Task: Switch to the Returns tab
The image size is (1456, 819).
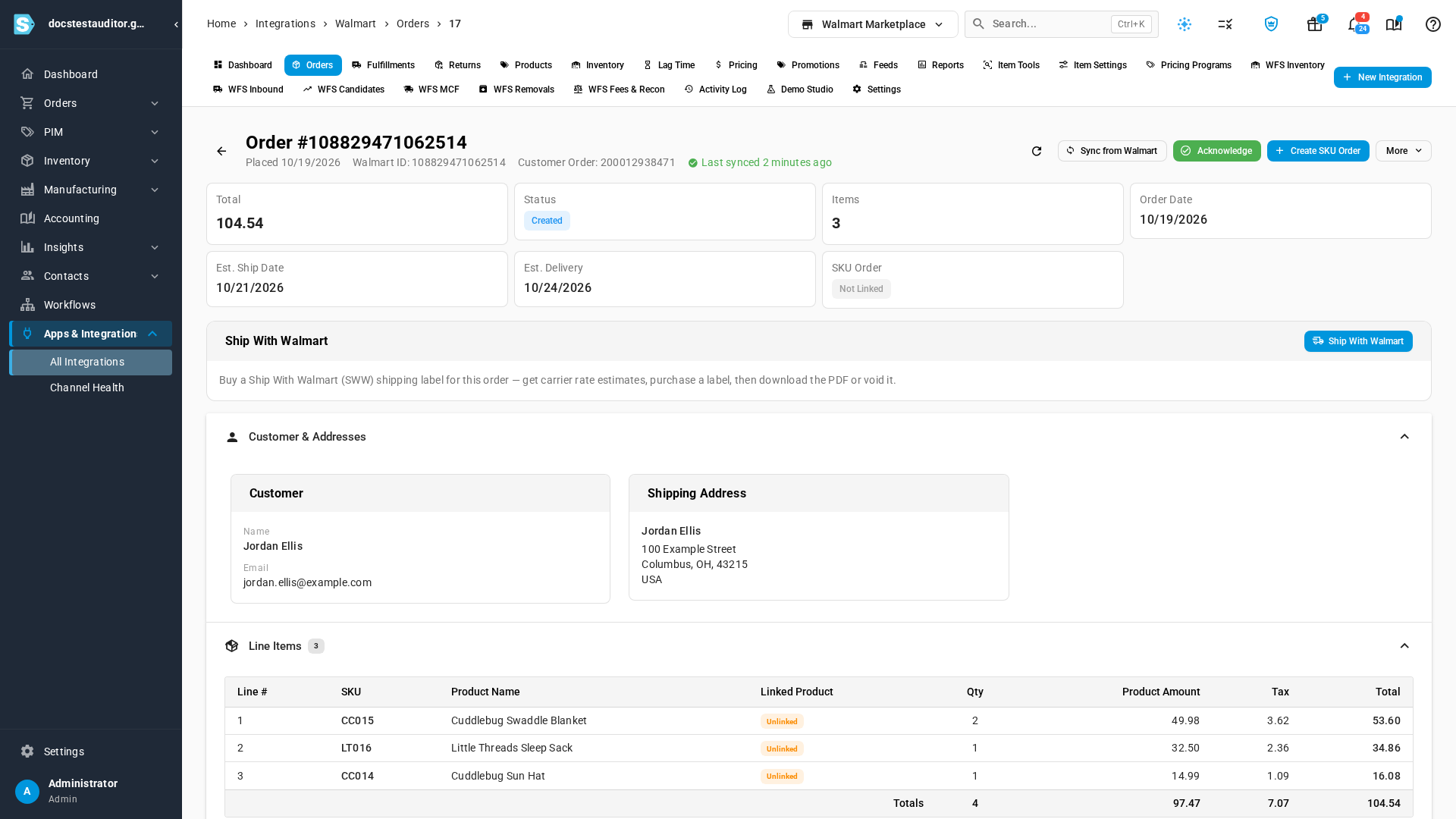Action: coord(457,65)
